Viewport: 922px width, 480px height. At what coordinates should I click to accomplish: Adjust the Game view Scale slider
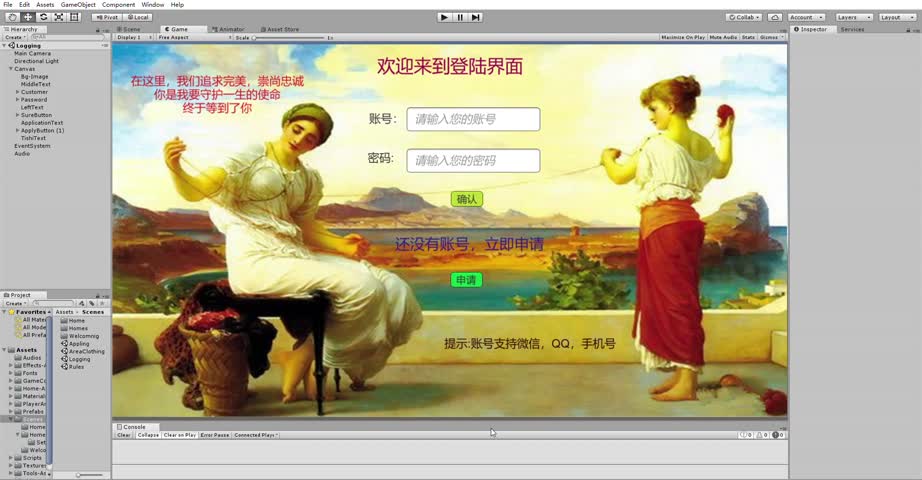290,37
